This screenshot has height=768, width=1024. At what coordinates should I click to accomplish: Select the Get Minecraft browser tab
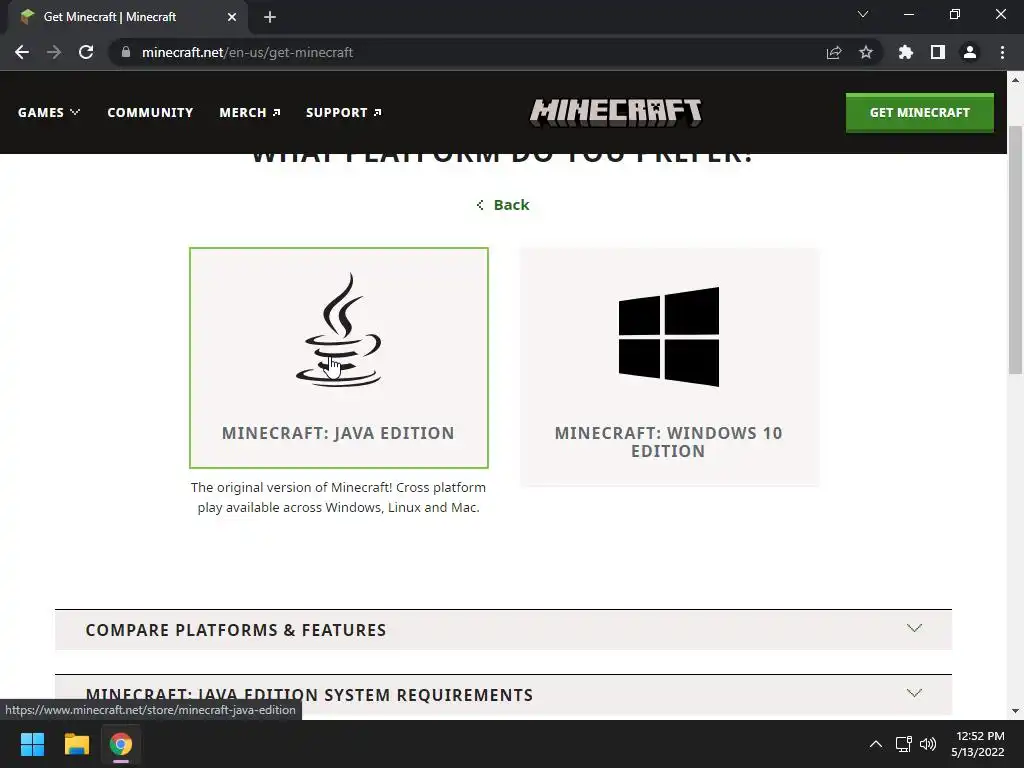(127, 17)
